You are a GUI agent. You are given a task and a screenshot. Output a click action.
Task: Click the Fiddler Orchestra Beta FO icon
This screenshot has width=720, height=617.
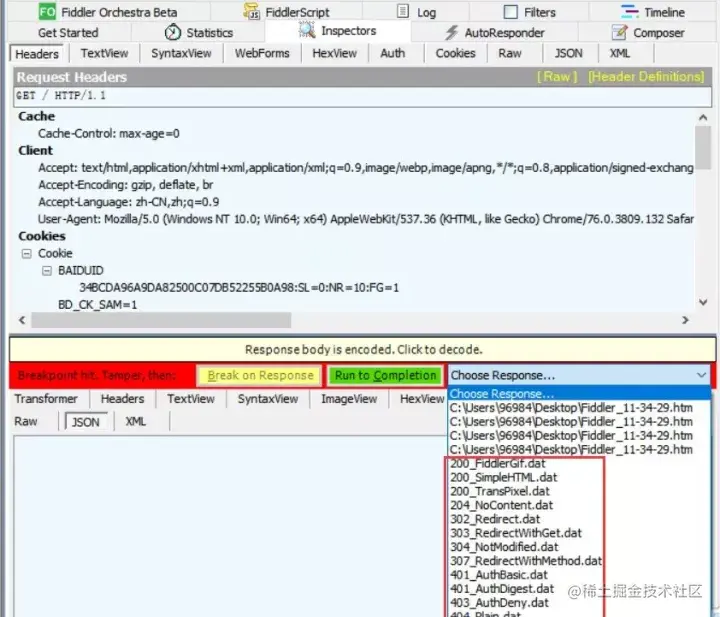47,11
